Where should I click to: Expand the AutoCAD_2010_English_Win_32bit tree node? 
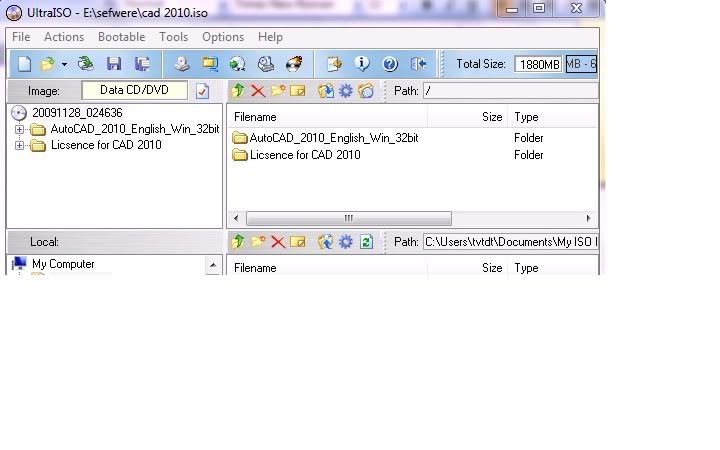click(x=20, y=129)
